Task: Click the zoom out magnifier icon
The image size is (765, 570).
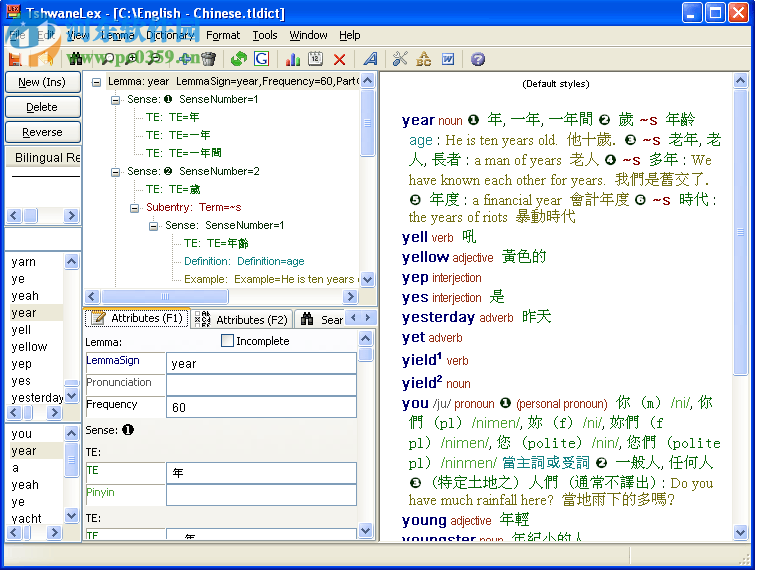Action: tap(154, 59)
